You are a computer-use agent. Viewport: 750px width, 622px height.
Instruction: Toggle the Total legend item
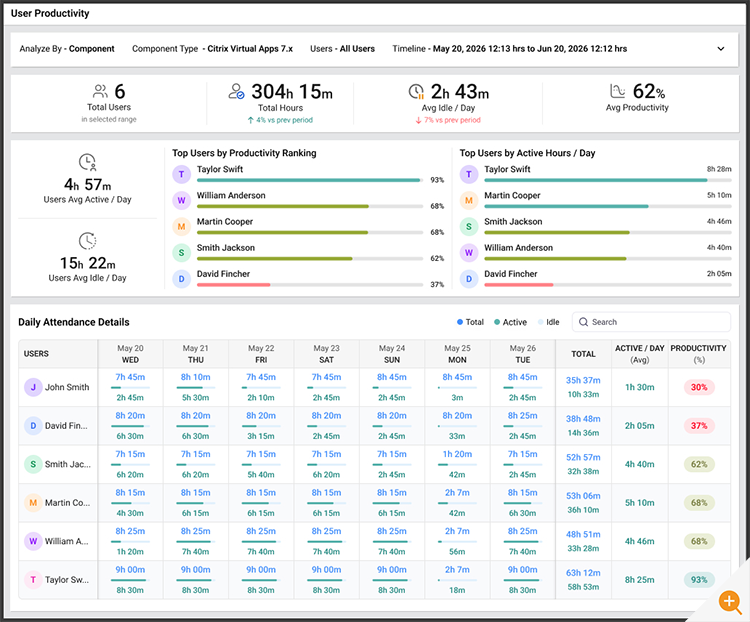coord(470,322)
